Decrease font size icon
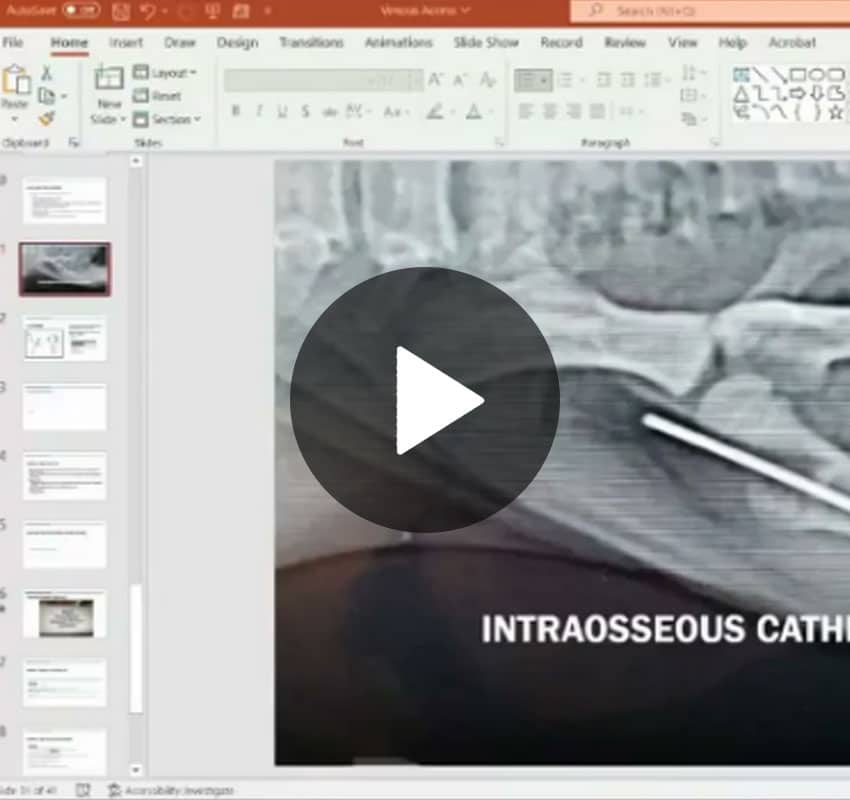The height and width of the screenshot is (800, 850). pyautogui.click(x=459, y=80)
